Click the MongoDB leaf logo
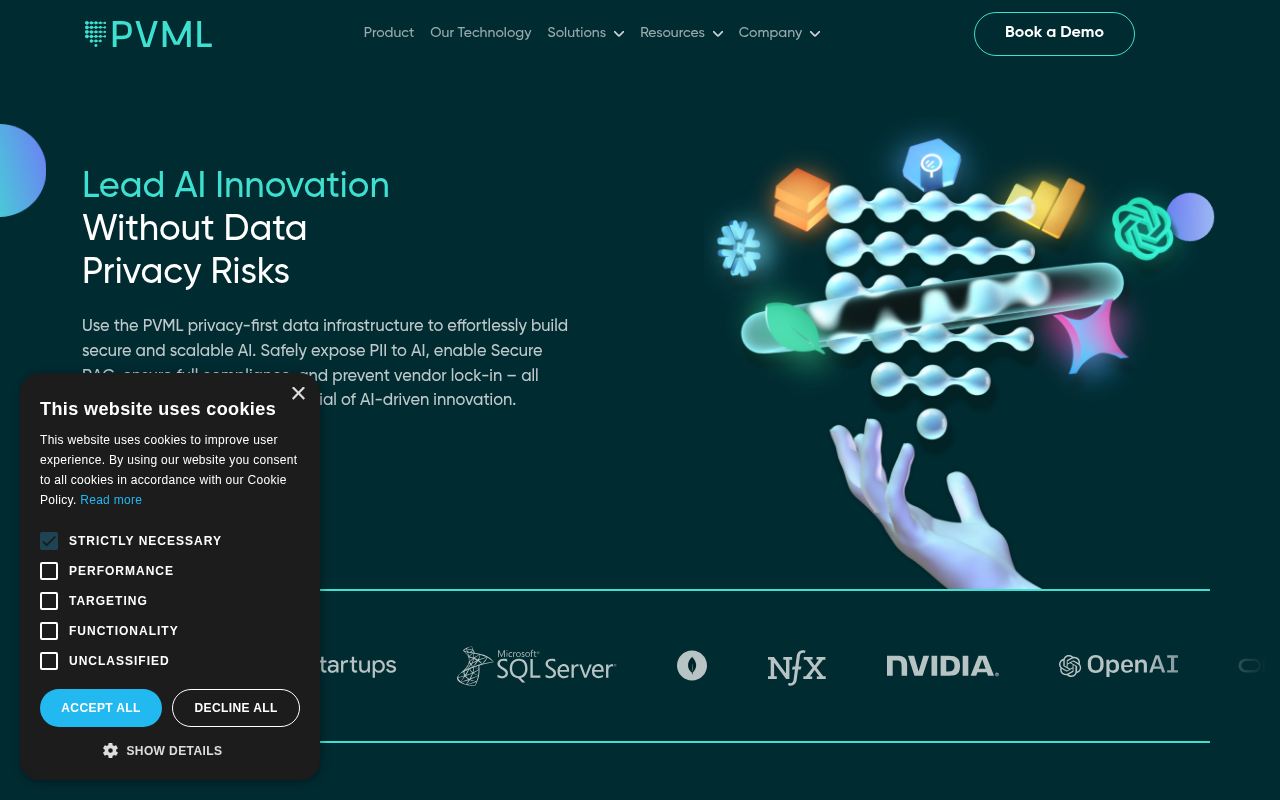 tap(692, 665)
